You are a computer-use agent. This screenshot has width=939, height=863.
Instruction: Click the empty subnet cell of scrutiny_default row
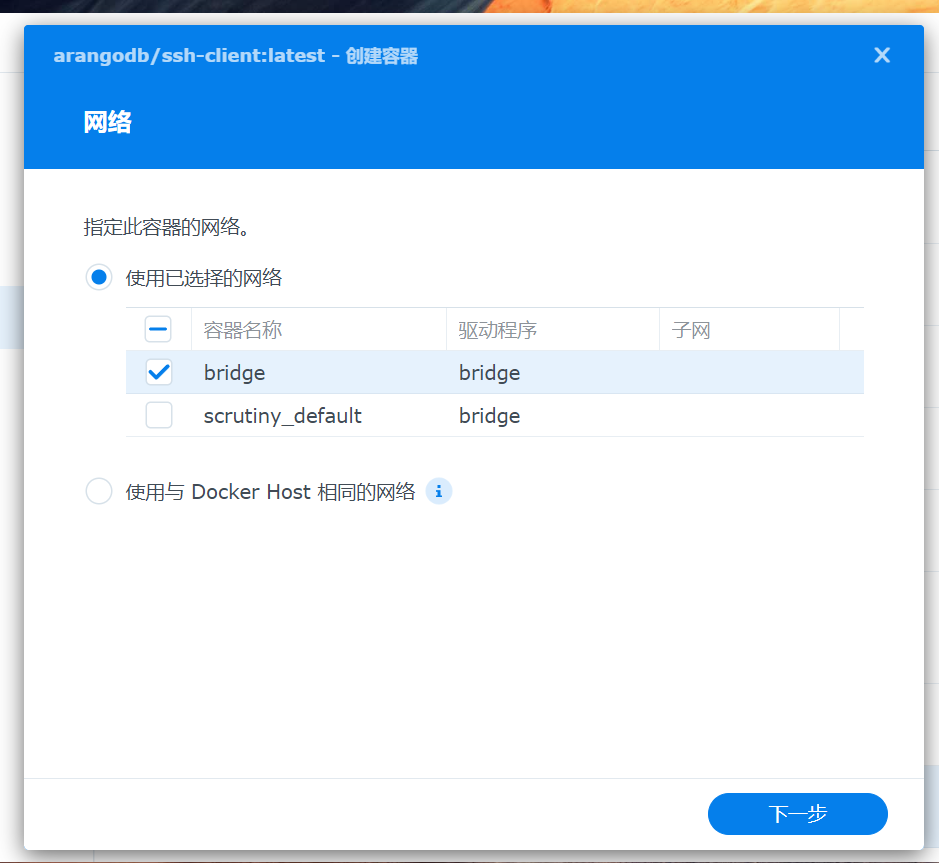click(x=748, y=416)
